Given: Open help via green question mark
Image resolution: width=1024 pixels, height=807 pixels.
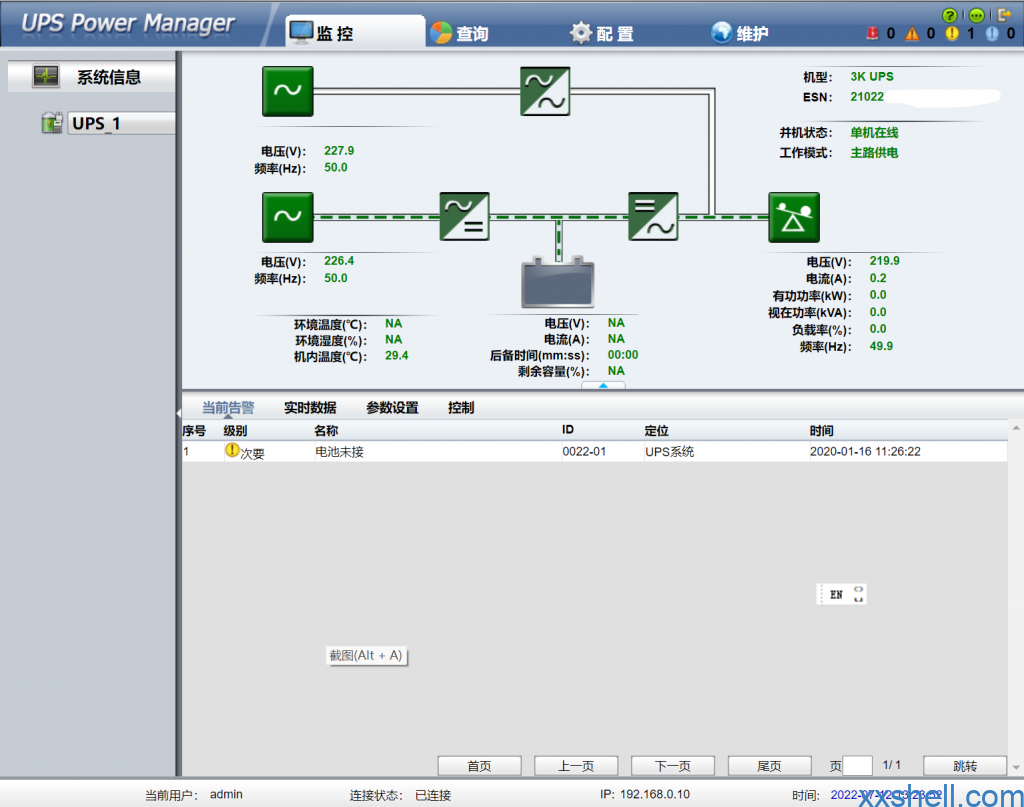Looking at the screenshot, I should click(950, 15).
